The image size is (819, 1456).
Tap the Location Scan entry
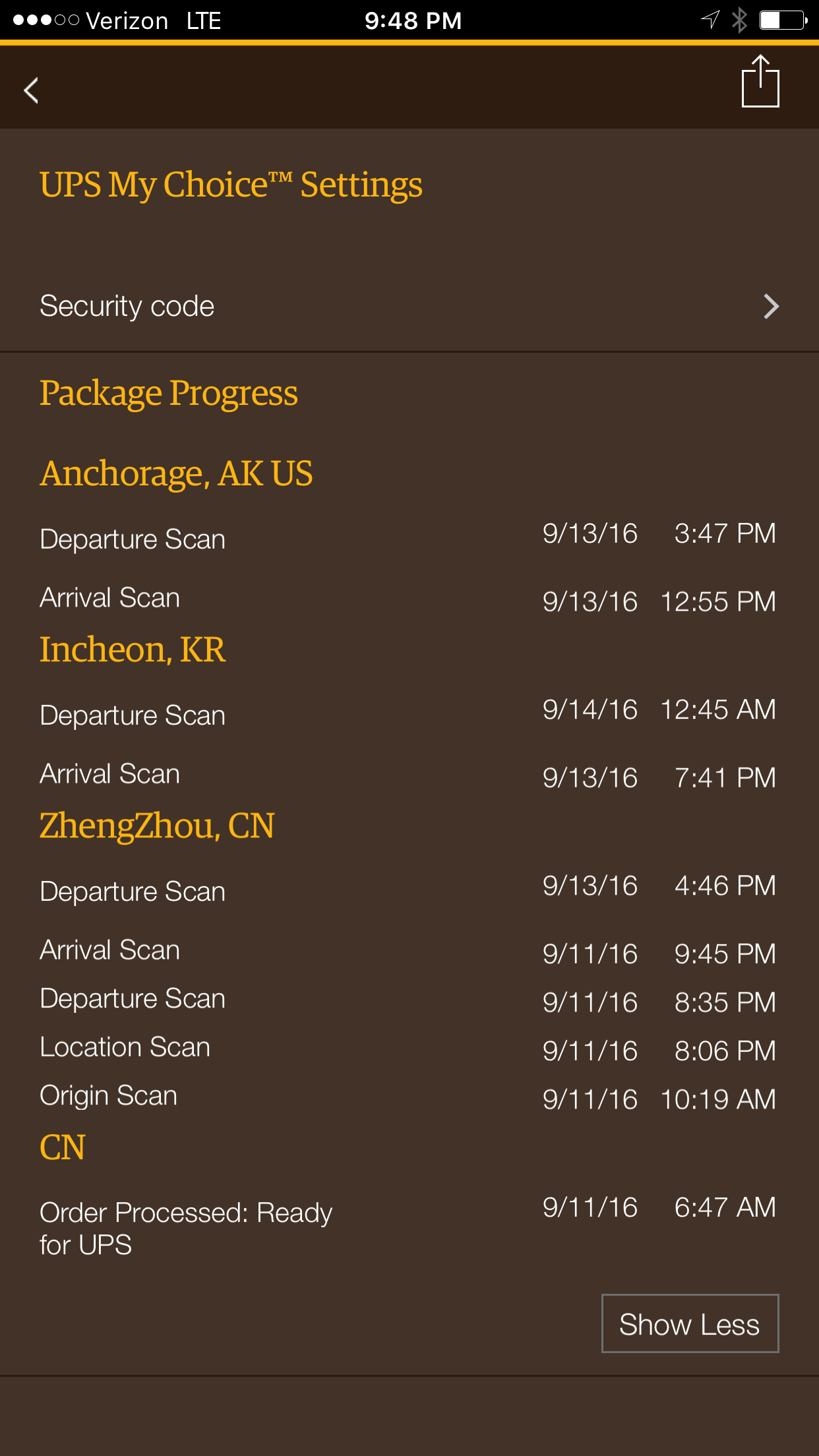(408, 1048)
